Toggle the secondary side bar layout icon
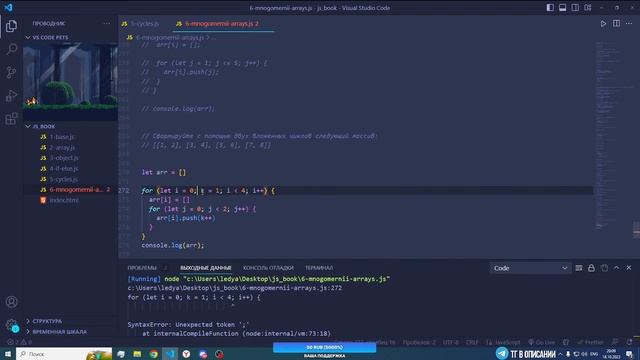The width and height of the screenshot is (640, 360). point(575,8)
